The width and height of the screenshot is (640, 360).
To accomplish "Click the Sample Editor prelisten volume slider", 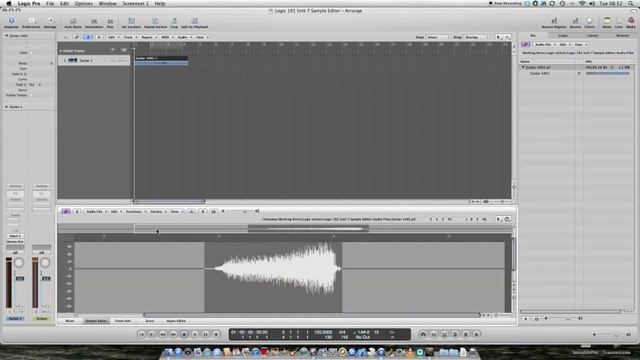I will (240, 211).
